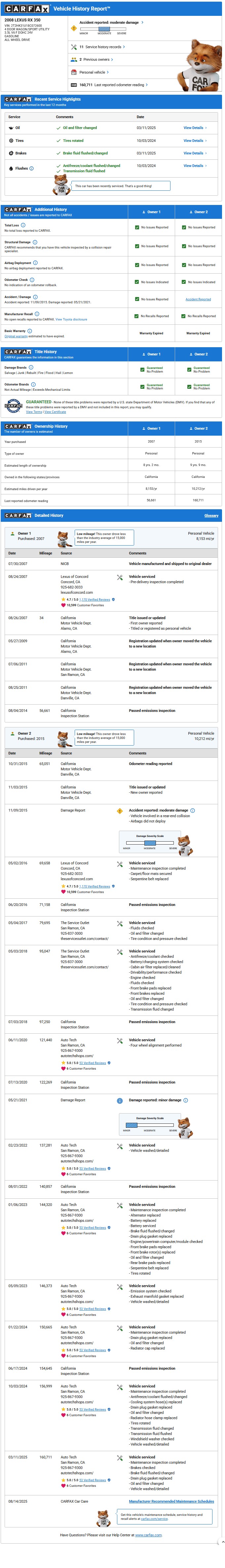Open info icon beside 'Damage reported: minor damage'

pyautogui.click(x=186, y=1100)
